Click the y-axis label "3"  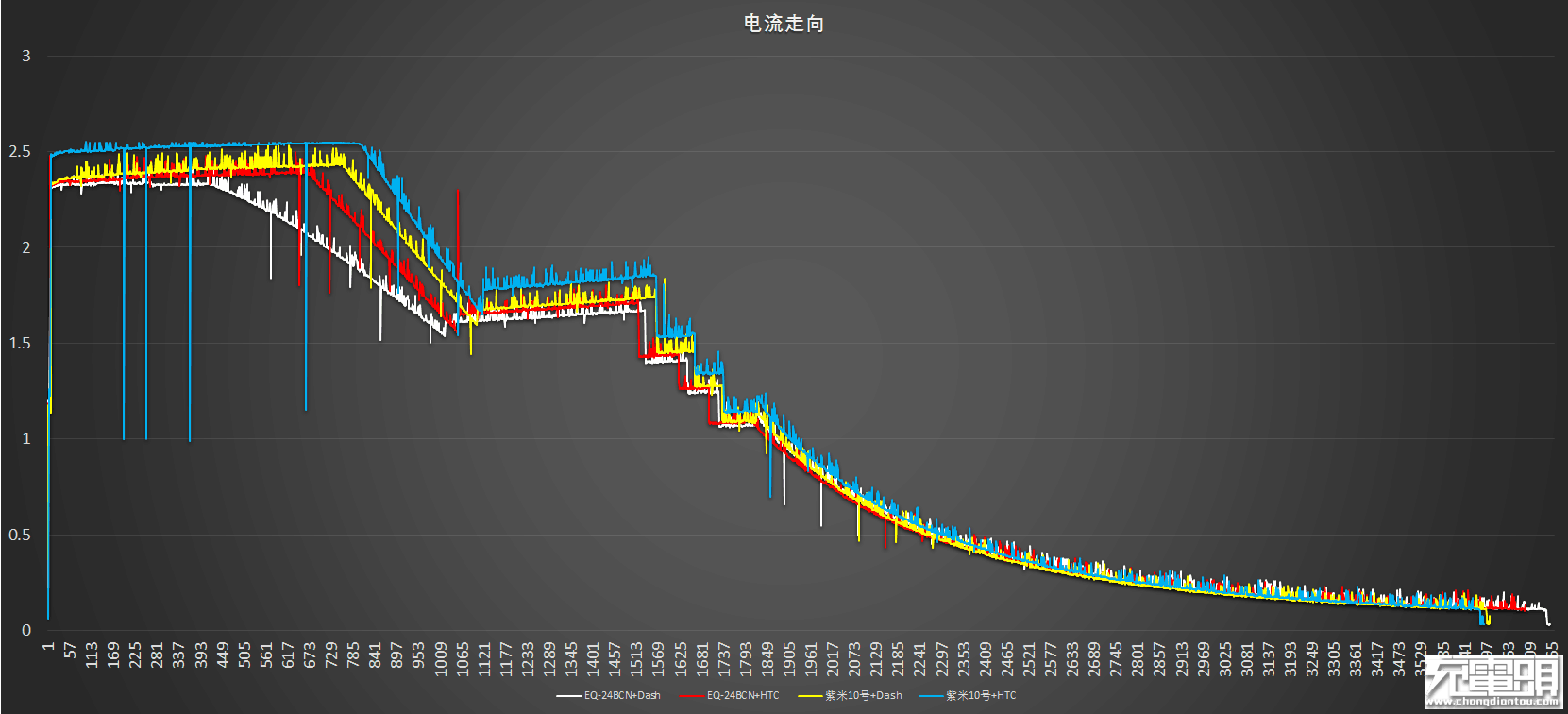point(26,56)
